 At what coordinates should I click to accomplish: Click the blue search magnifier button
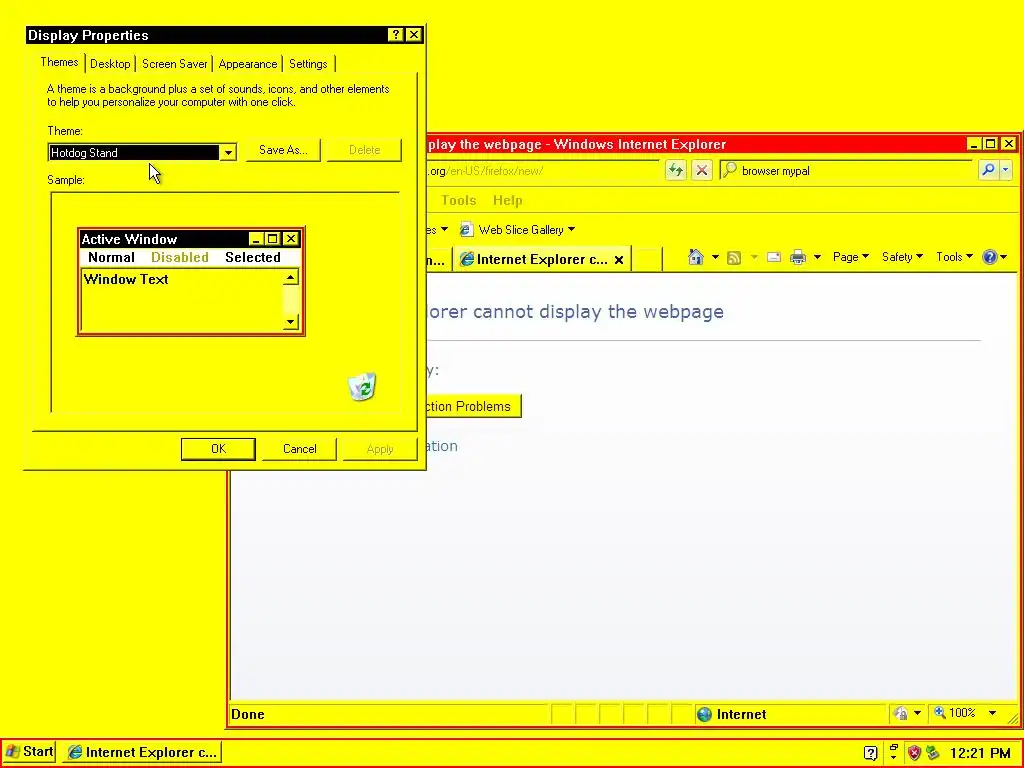click(988, 170)
